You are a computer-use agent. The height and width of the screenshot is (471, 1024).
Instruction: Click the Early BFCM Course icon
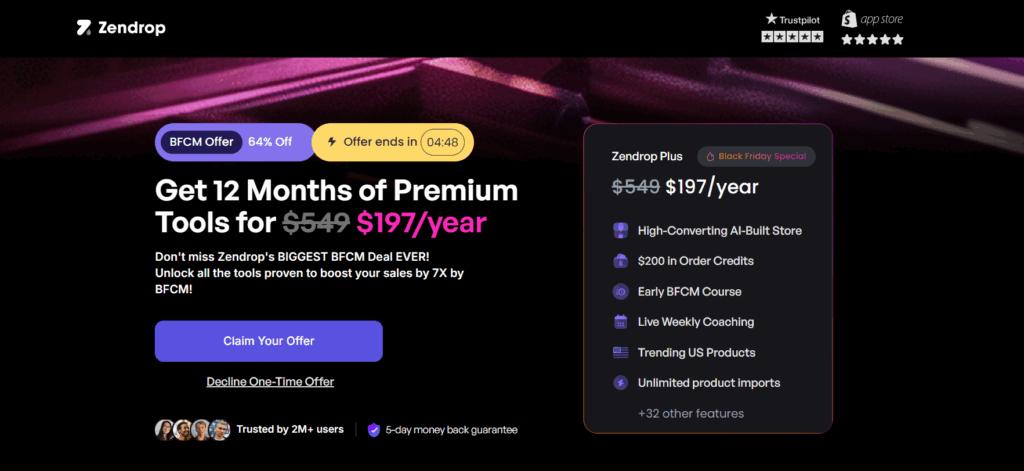[x=620, y=292]
